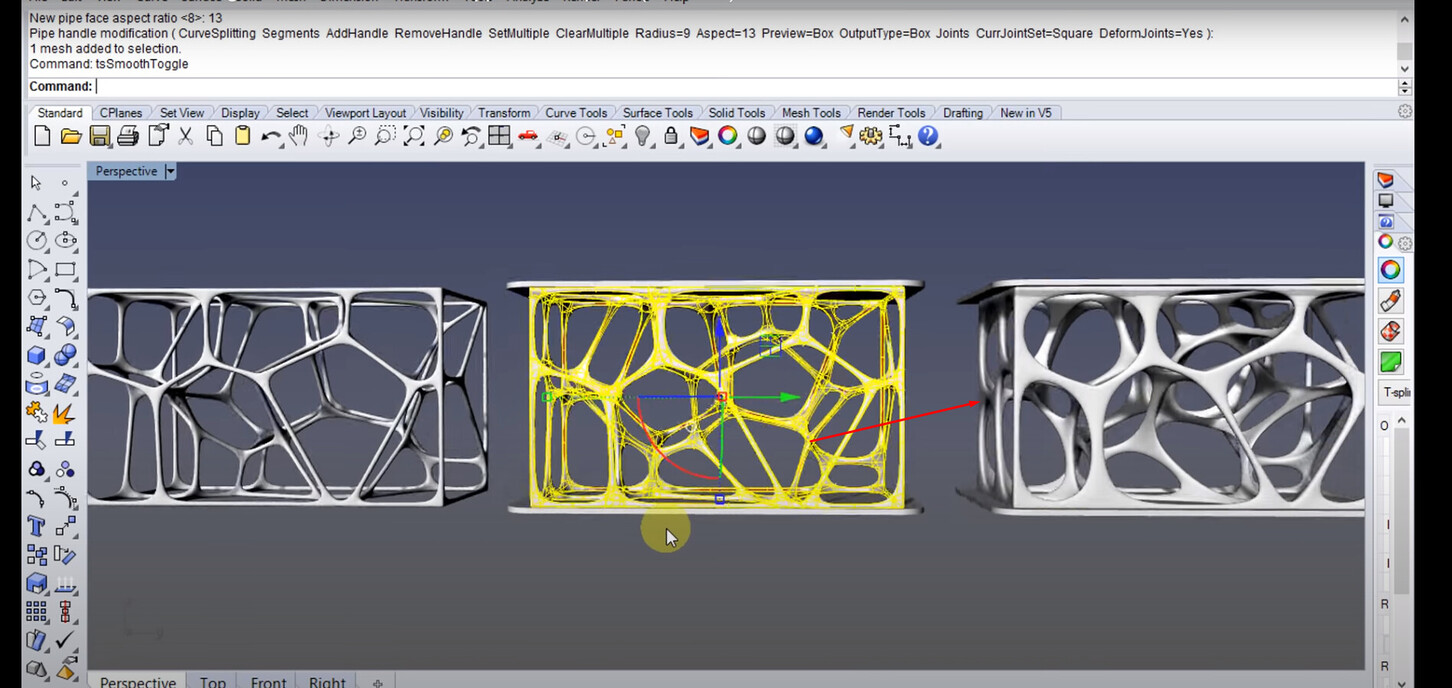Switch to the Mesh Tools tab
Image resolution: width=1452 pixels, height=688 pixels.
tap(811, 113)
